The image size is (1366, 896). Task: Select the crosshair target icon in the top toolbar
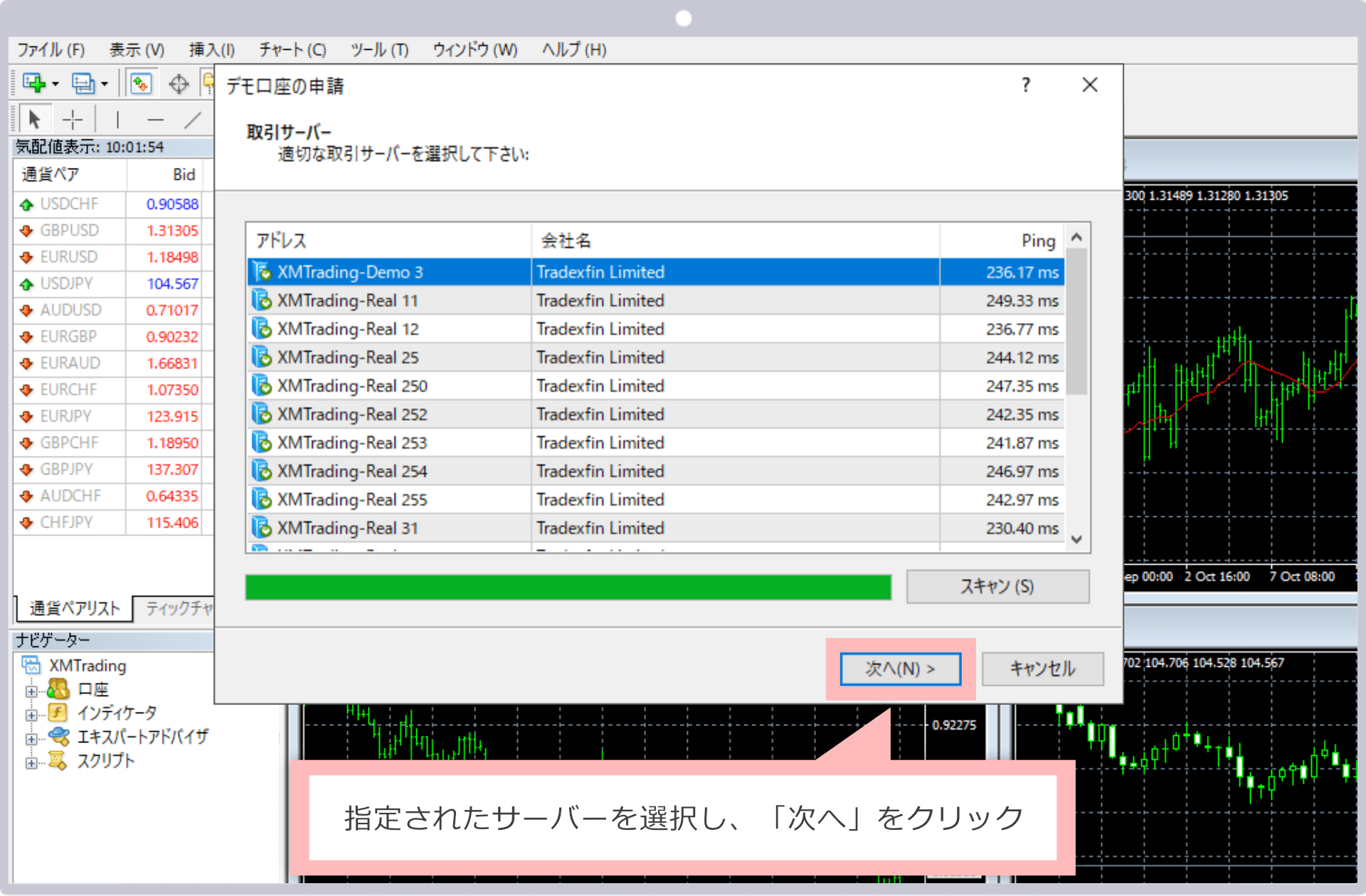[179, 84]
